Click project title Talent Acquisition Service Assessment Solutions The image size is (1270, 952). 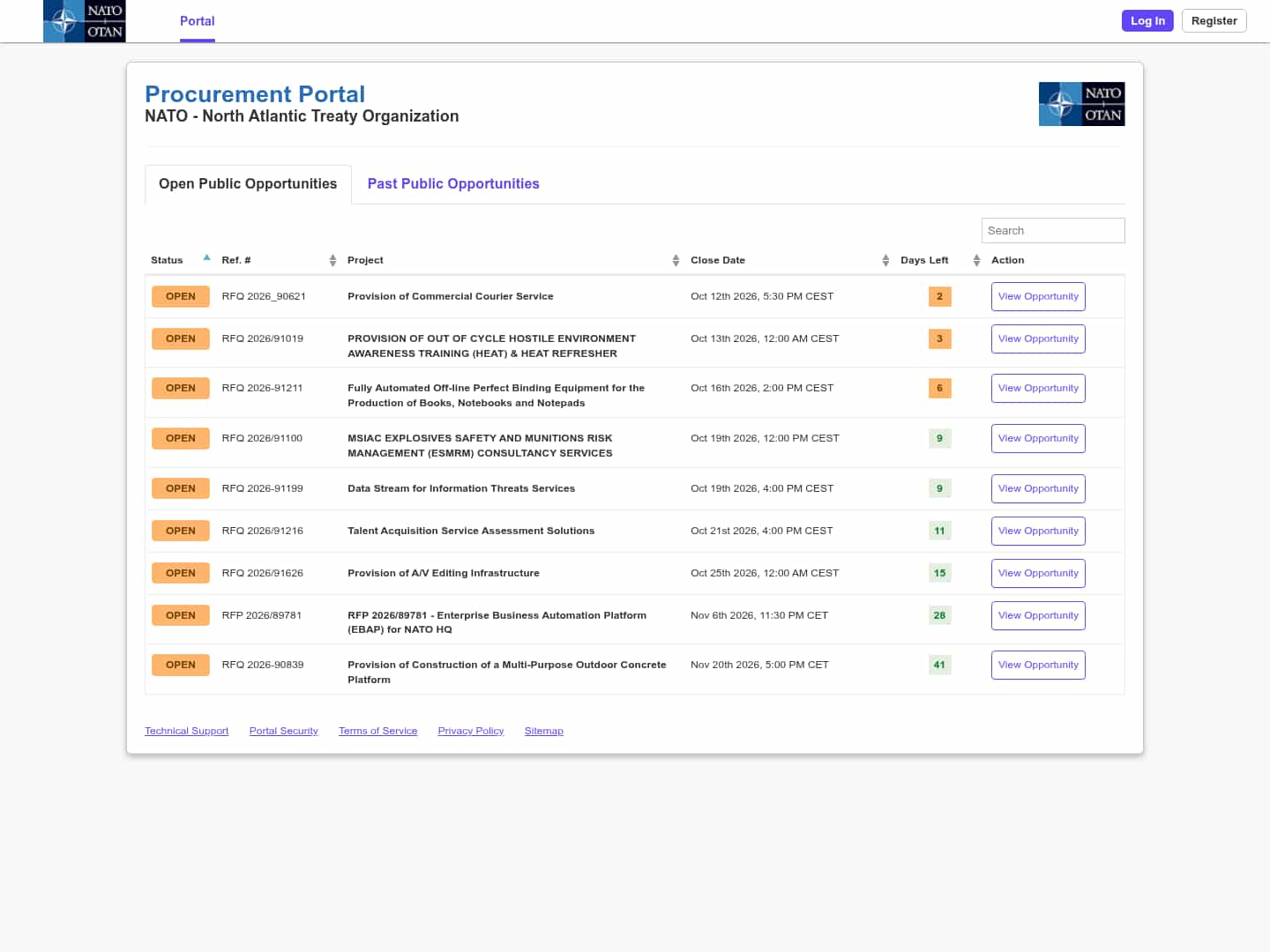coord(471,531)
